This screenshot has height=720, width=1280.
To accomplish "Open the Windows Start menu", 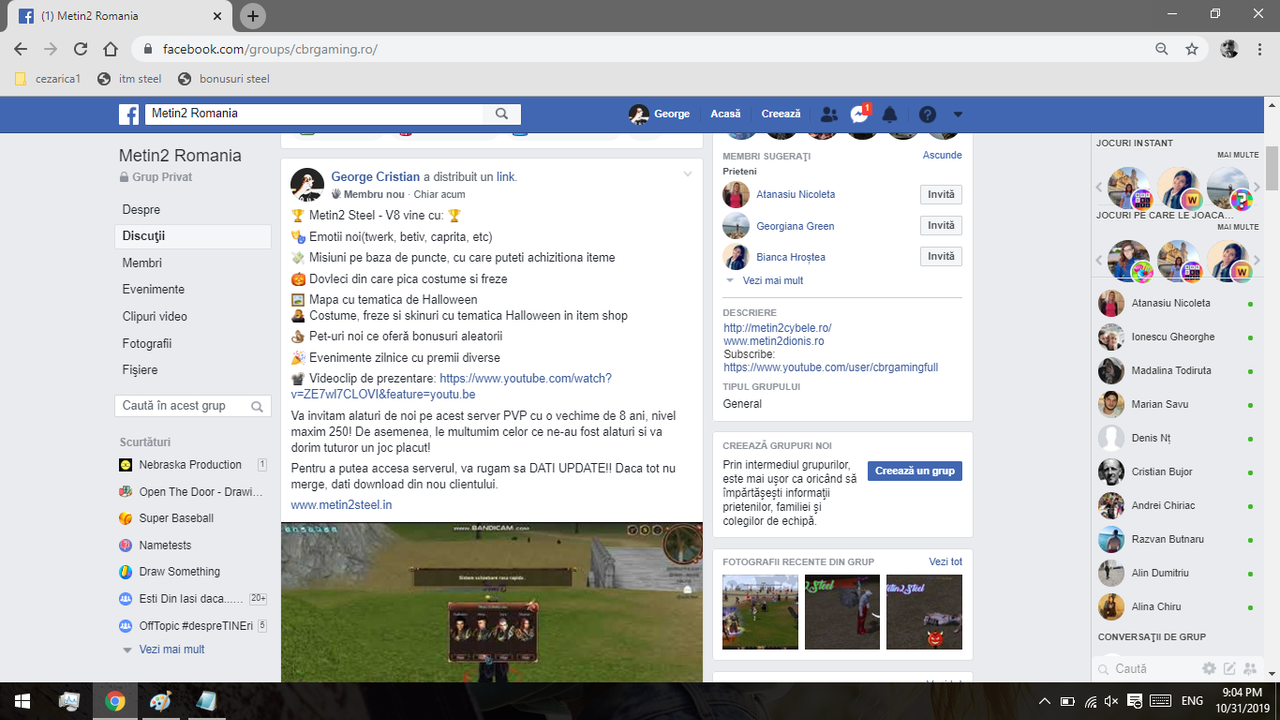I will (22, 701).
